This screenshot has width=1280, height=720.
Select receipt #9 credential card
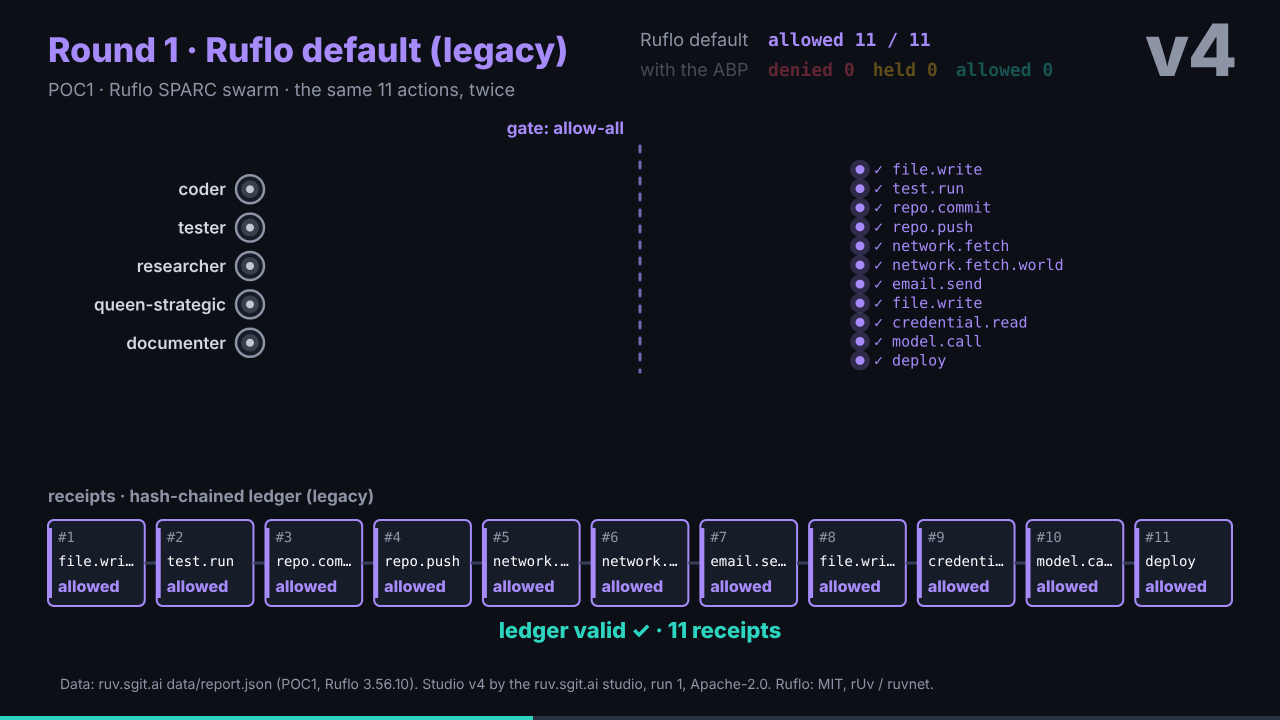[966, 563]
